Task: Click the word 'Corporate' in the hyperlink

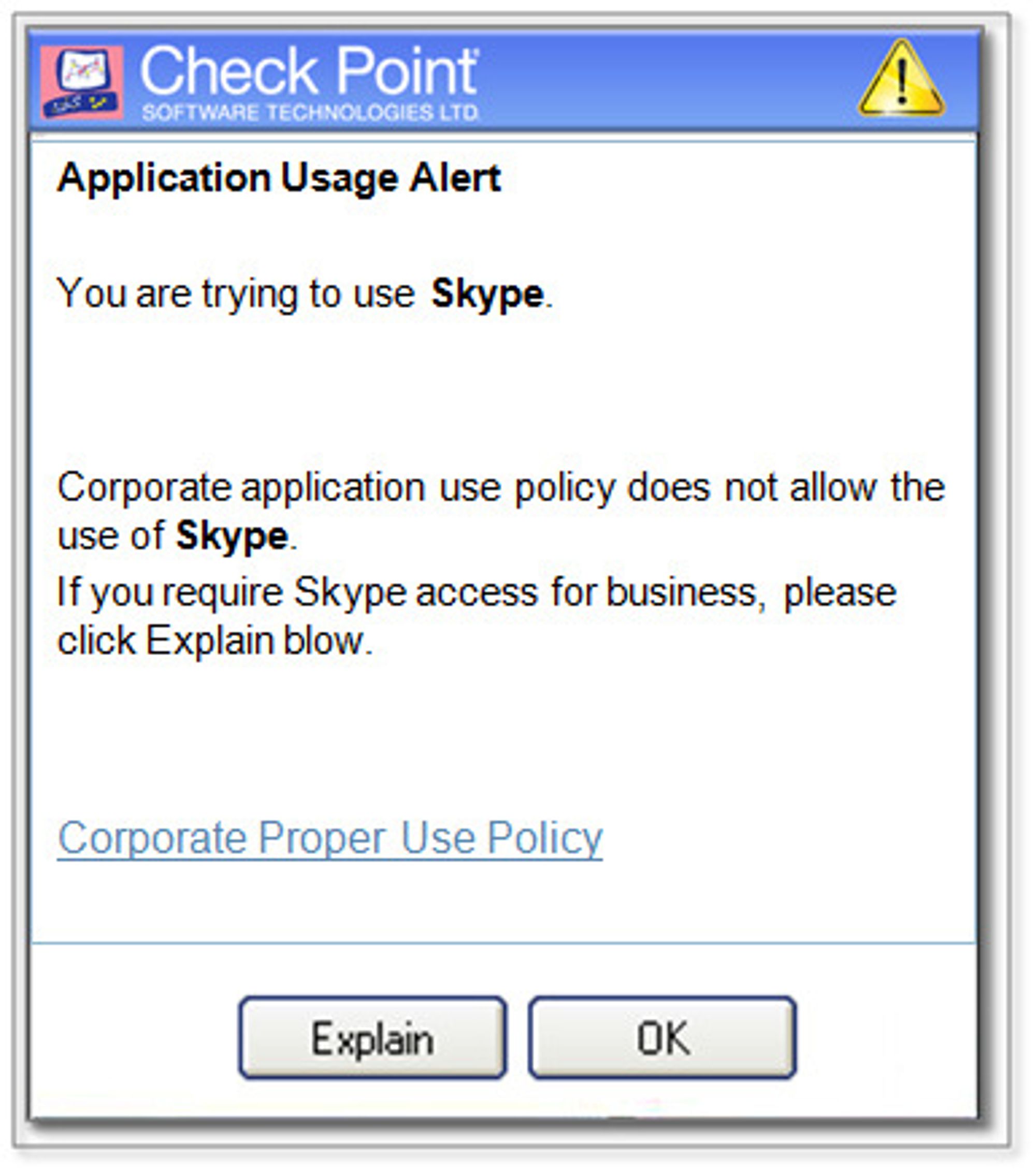Action: tap(152, 838)
